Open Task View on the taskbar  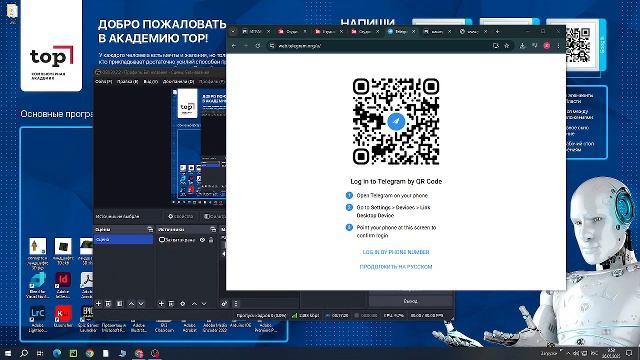(x=40, y=353)
